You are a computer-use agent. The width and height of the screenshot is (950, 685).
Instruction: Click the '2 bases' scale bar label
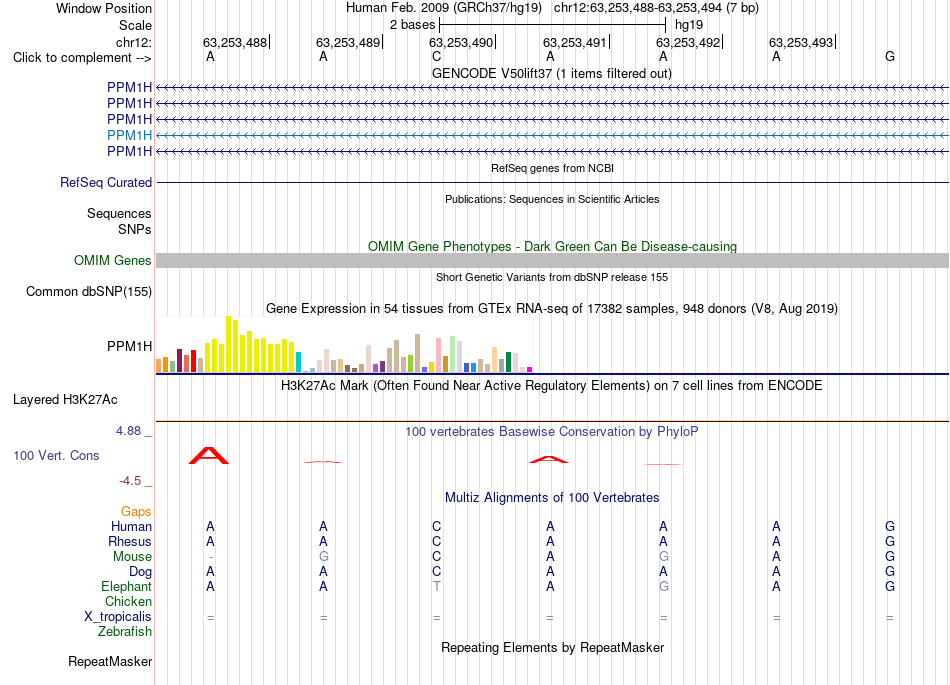pyautogui.click(x=412, y=25)
